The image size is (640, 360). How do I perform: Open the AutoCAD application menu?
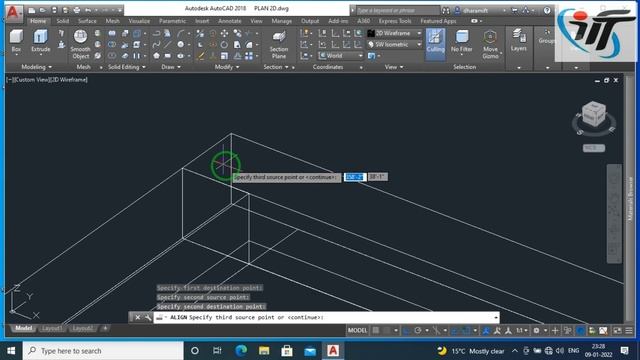13,13
